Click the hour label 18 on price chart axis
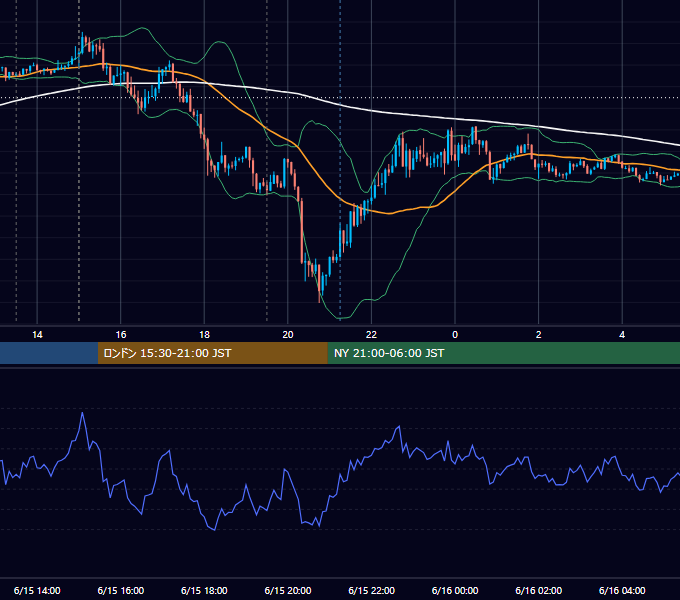The width and height of the screenshot is (680, 600). pos(204,335)
